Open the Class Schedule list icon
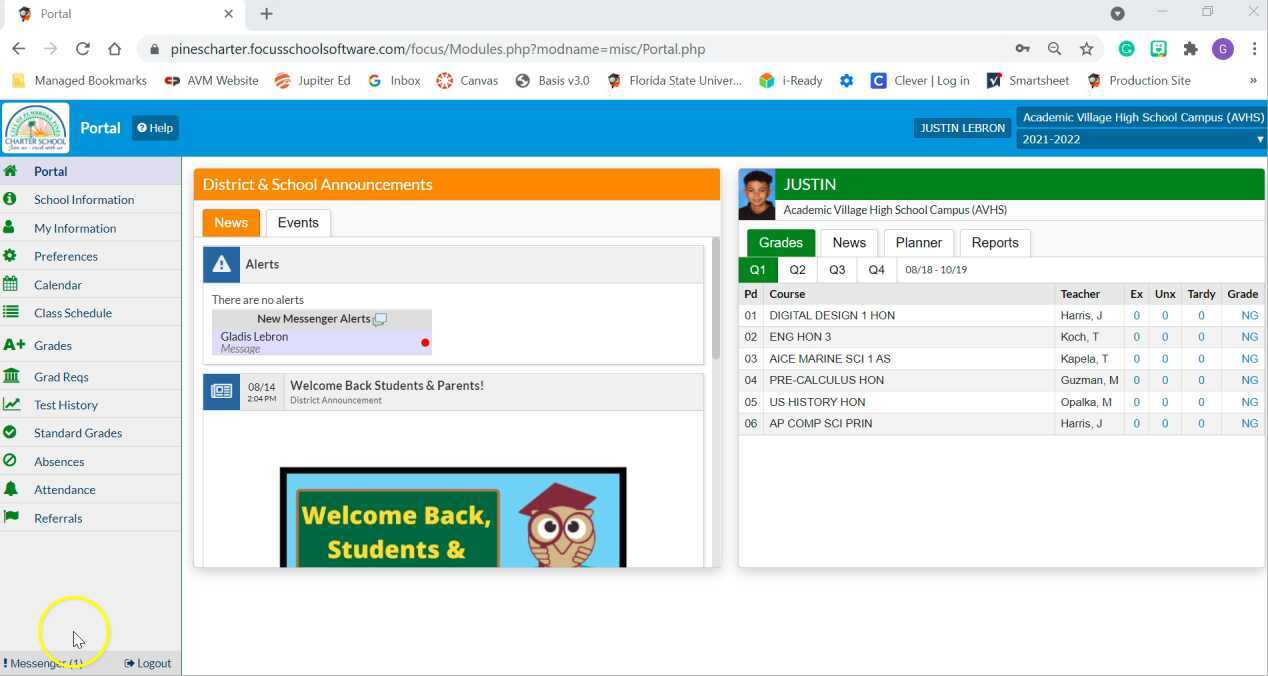 coord(9,312)
